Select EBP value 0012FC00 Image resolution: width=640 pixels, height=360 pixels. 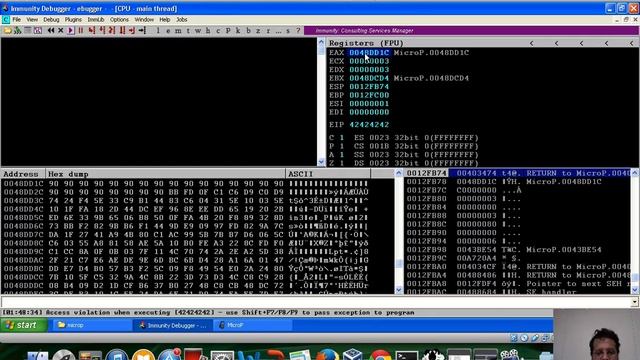[369, 95]
